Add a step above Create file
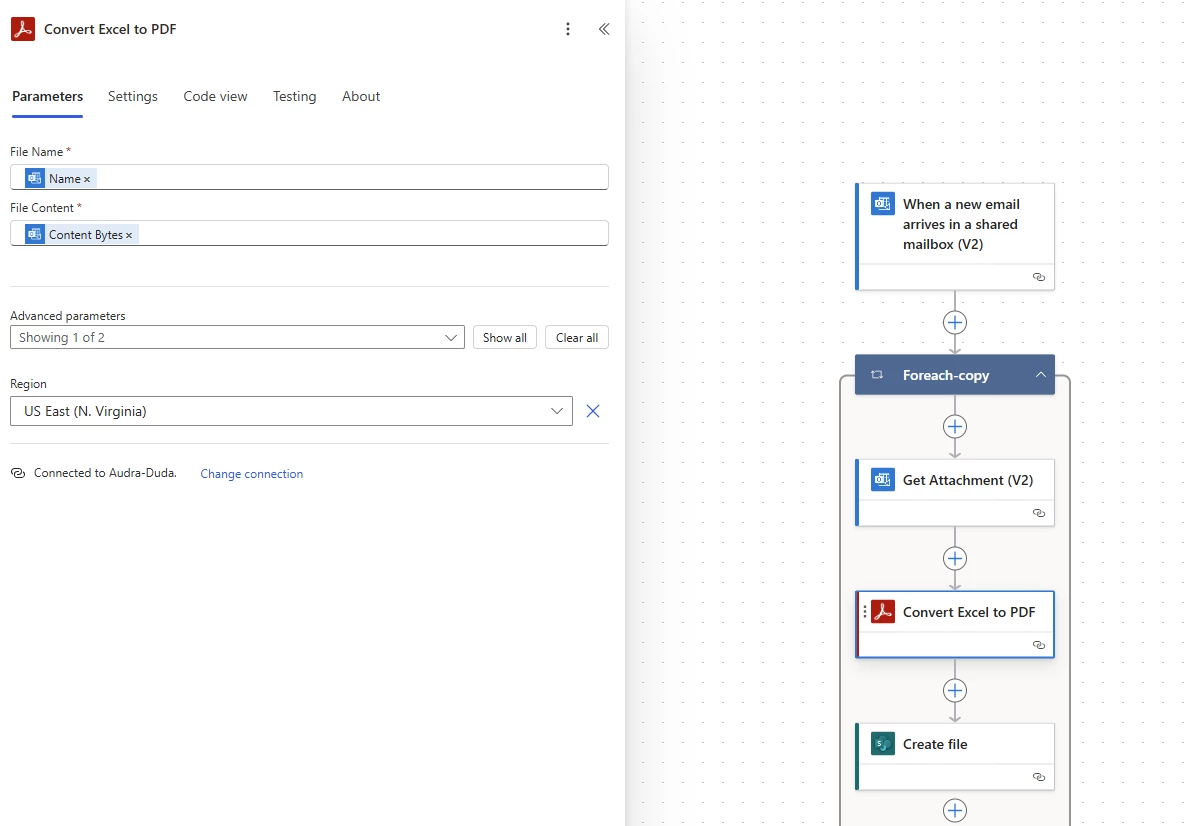Viewport: 1199px width, 826px height. (954, 691)
